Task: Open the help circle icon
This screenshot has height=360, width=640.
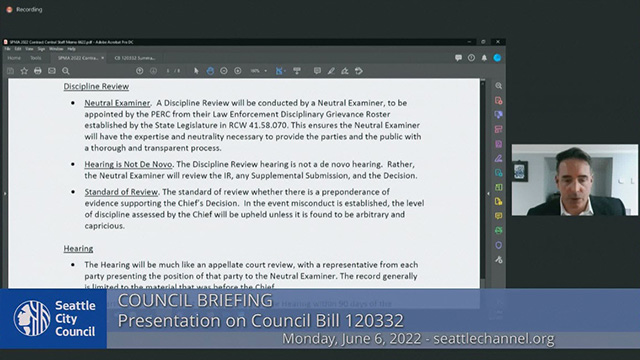Action: [471, 58]
